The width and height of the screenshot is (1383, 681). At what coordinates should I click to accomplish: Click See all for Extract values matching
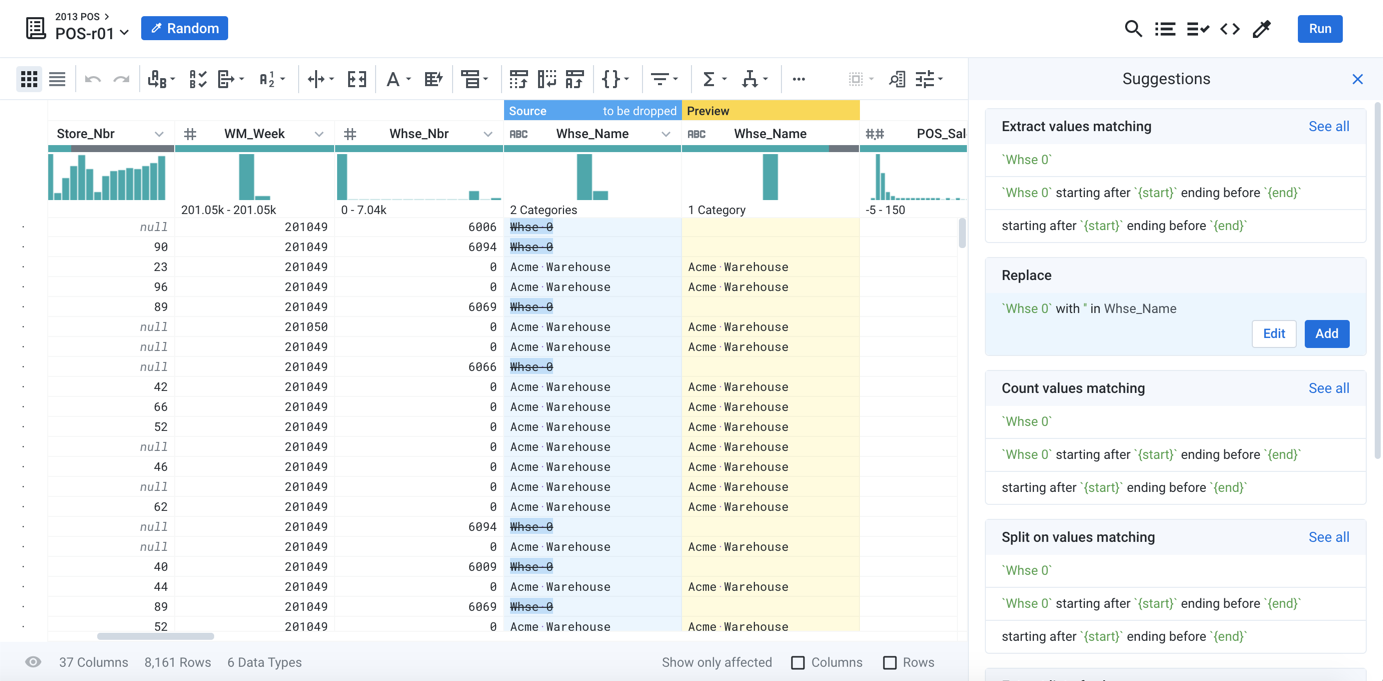coord(1328,126)
